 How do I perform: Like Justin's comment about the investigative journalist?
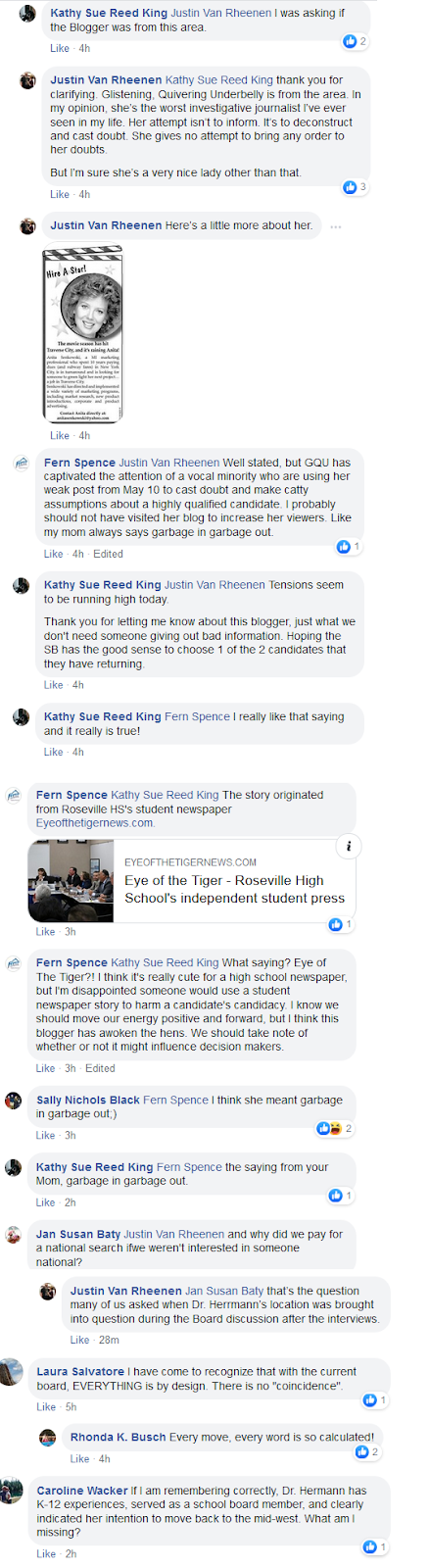pyautogui.click(x=60, y=195)
